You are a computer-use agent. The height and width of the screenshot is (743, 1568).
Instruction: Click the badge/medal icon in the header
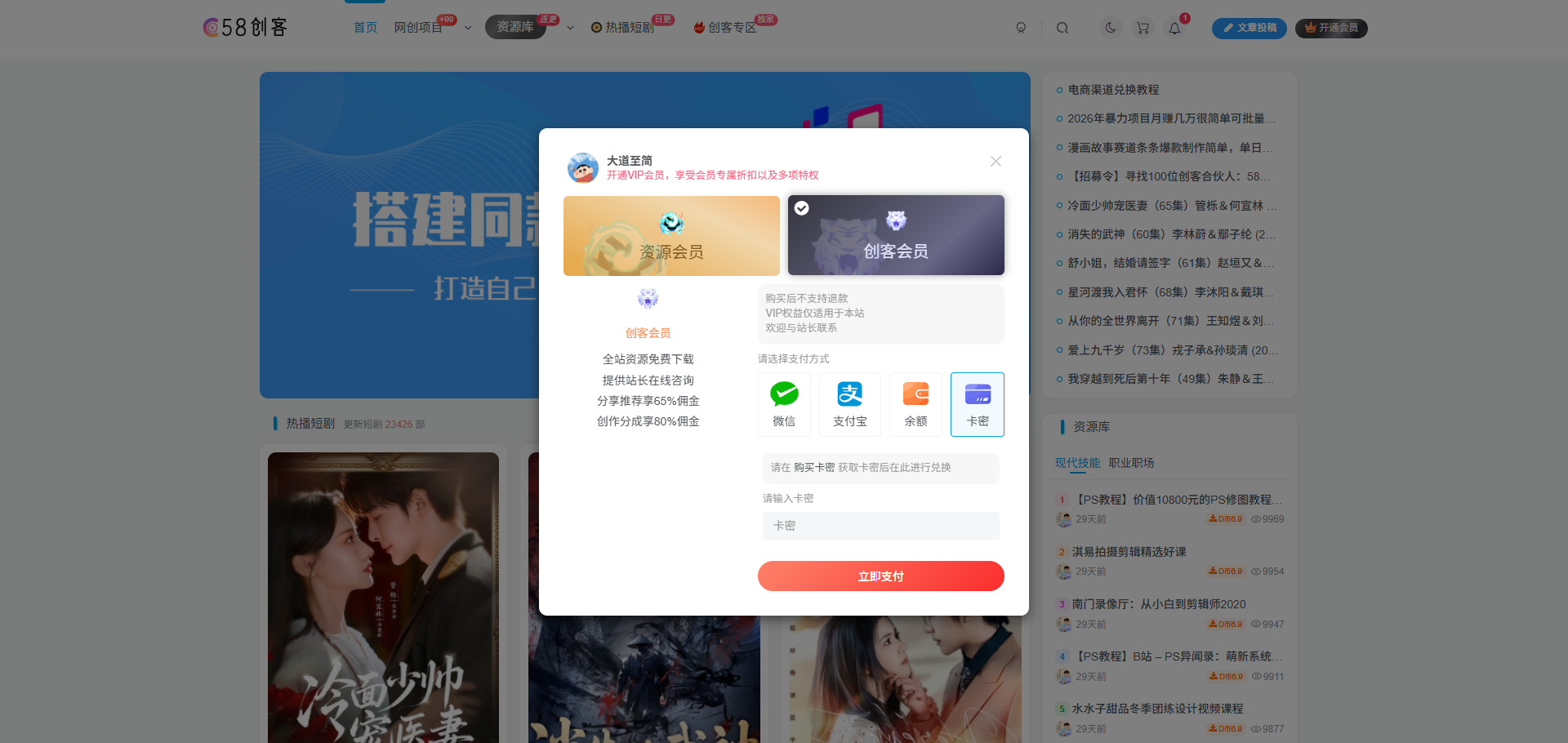coord(1021,27)
